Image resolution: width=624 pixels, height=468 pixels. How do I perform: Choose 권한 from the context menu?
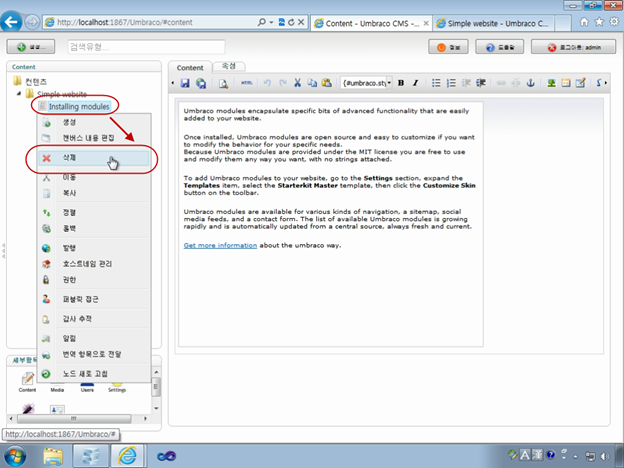coord(94,280)
